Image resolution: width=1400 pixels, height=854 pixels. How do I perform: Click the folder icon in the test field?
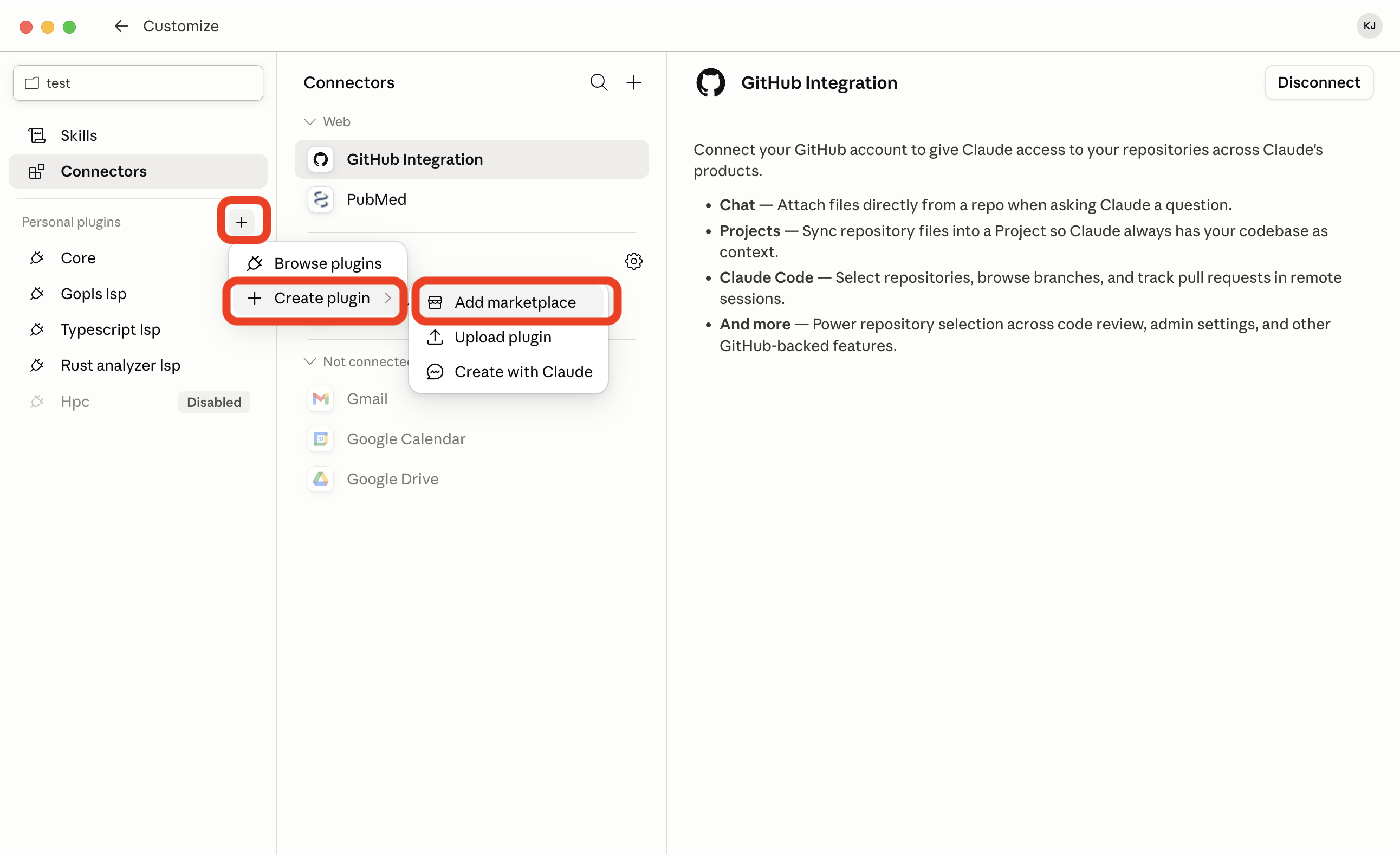32,83
